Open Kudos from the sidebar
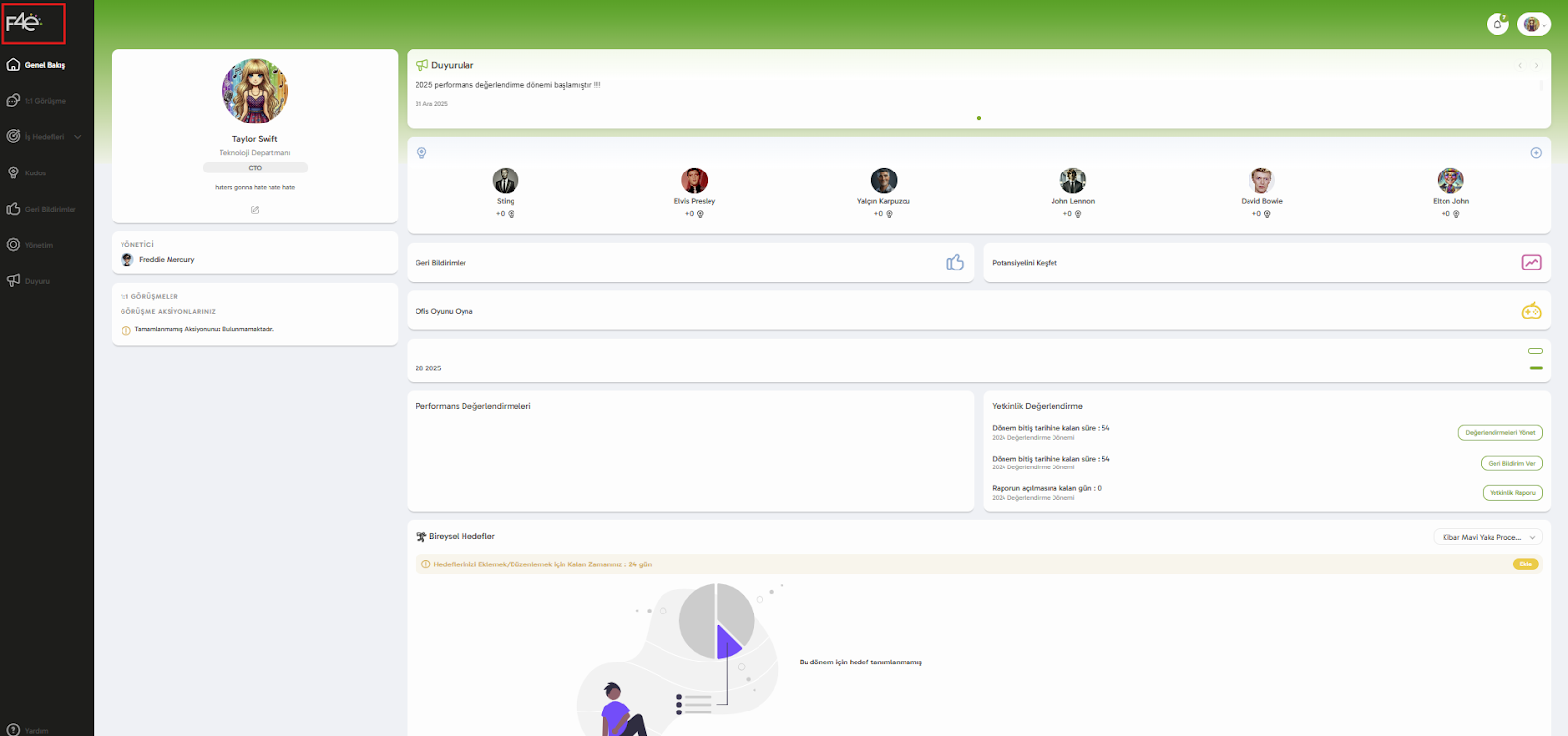This screenshot has height=736, width=1568. [x=35, y=173]
